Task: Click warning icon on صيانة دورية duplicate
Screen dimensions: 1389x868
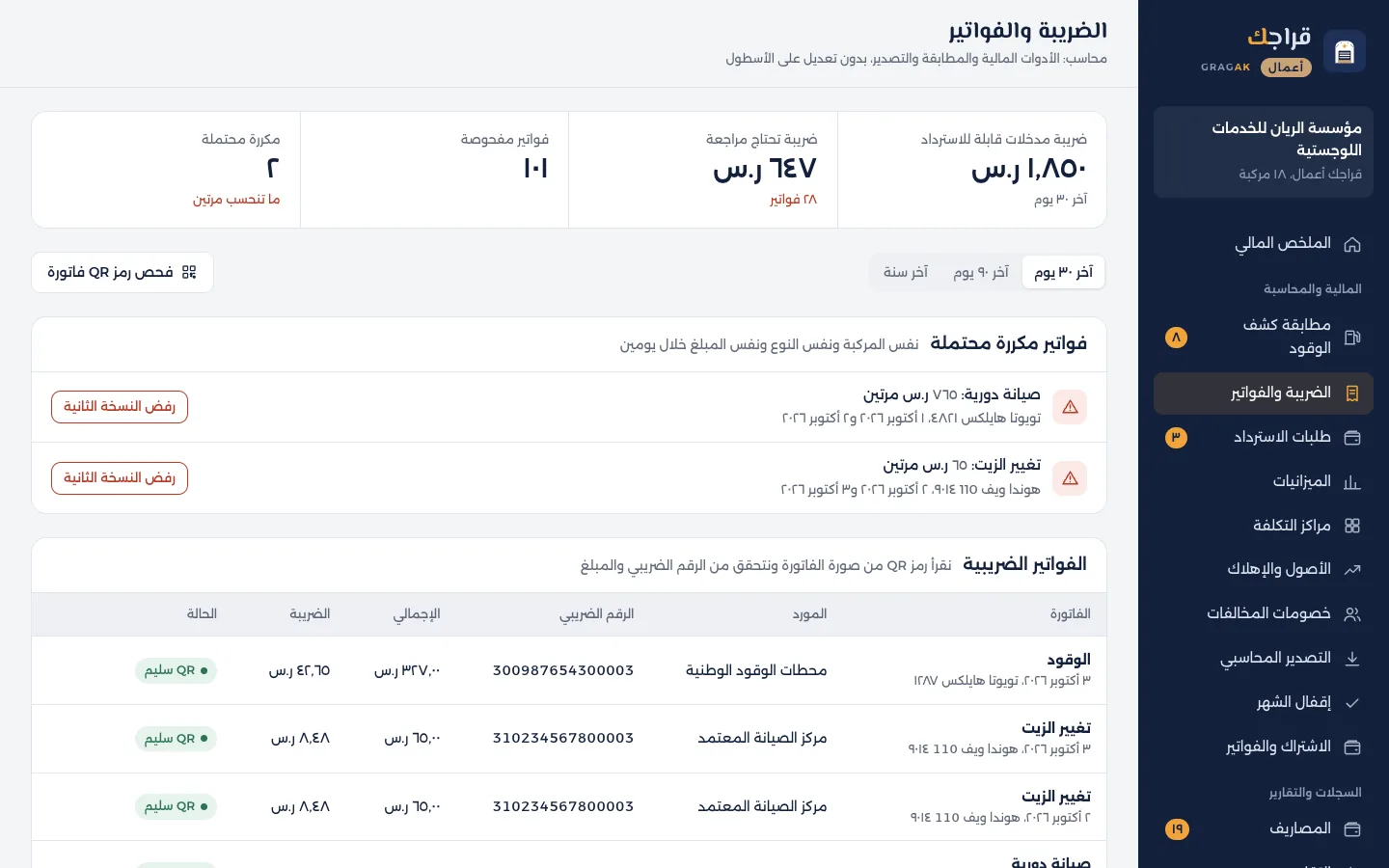Action: (x=1070, y=407)
